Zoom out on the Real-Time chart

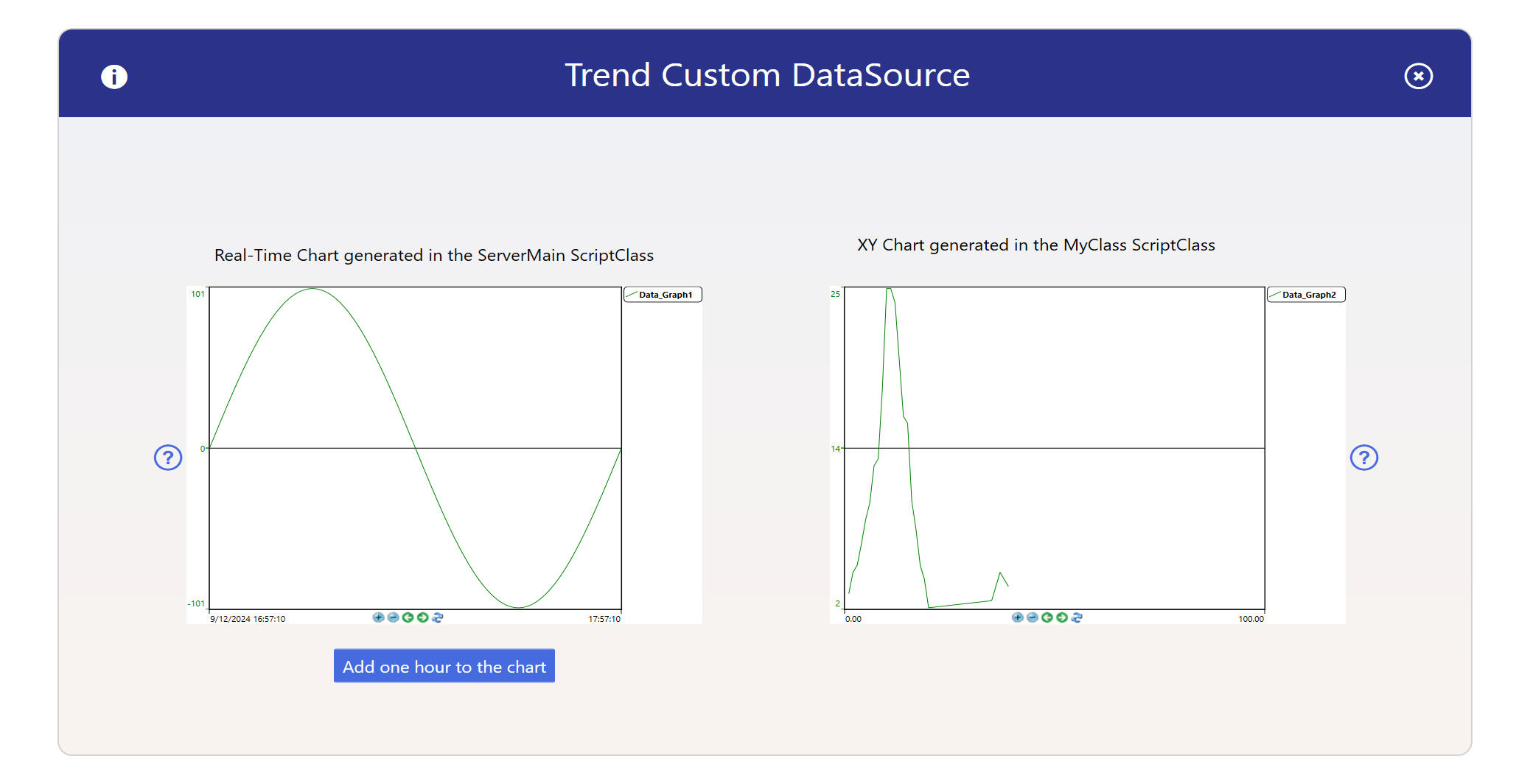(x=393, y=617)
